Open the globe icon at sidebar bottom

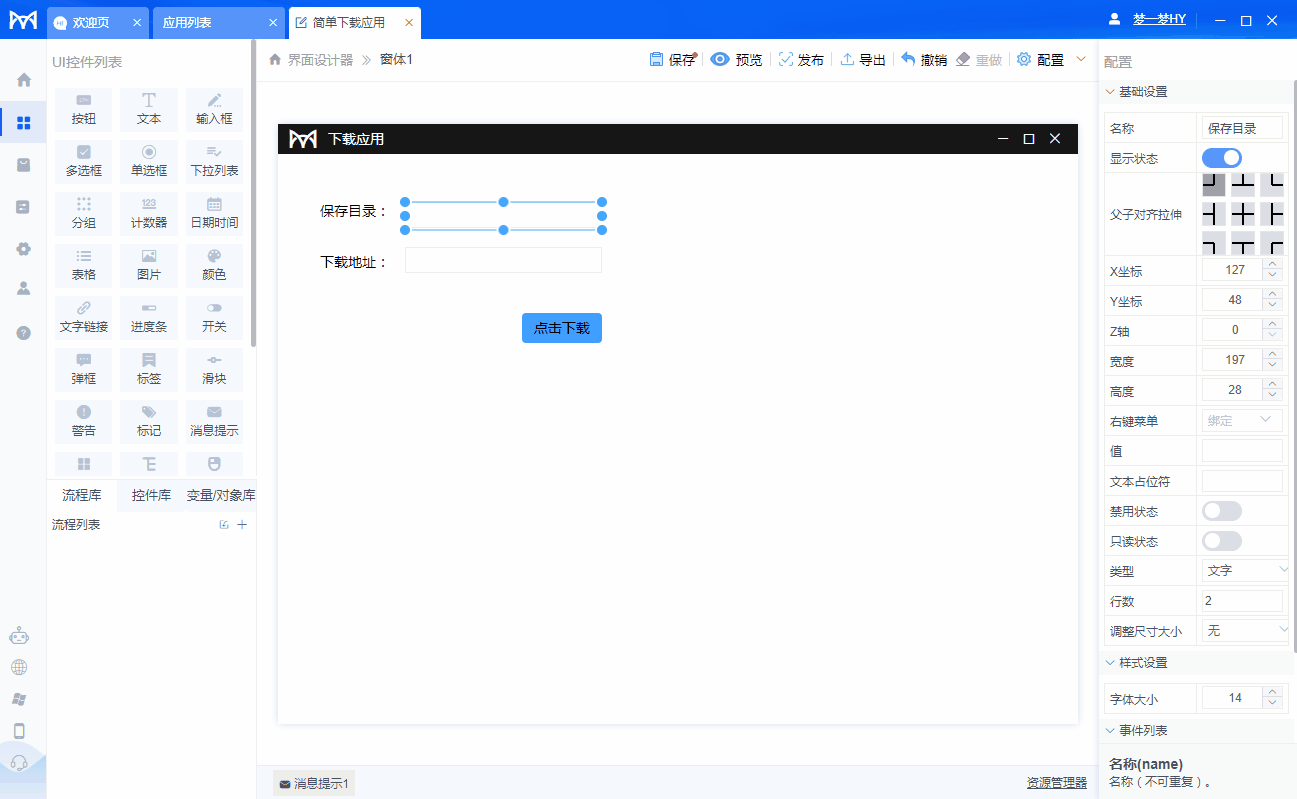point(19,667)
